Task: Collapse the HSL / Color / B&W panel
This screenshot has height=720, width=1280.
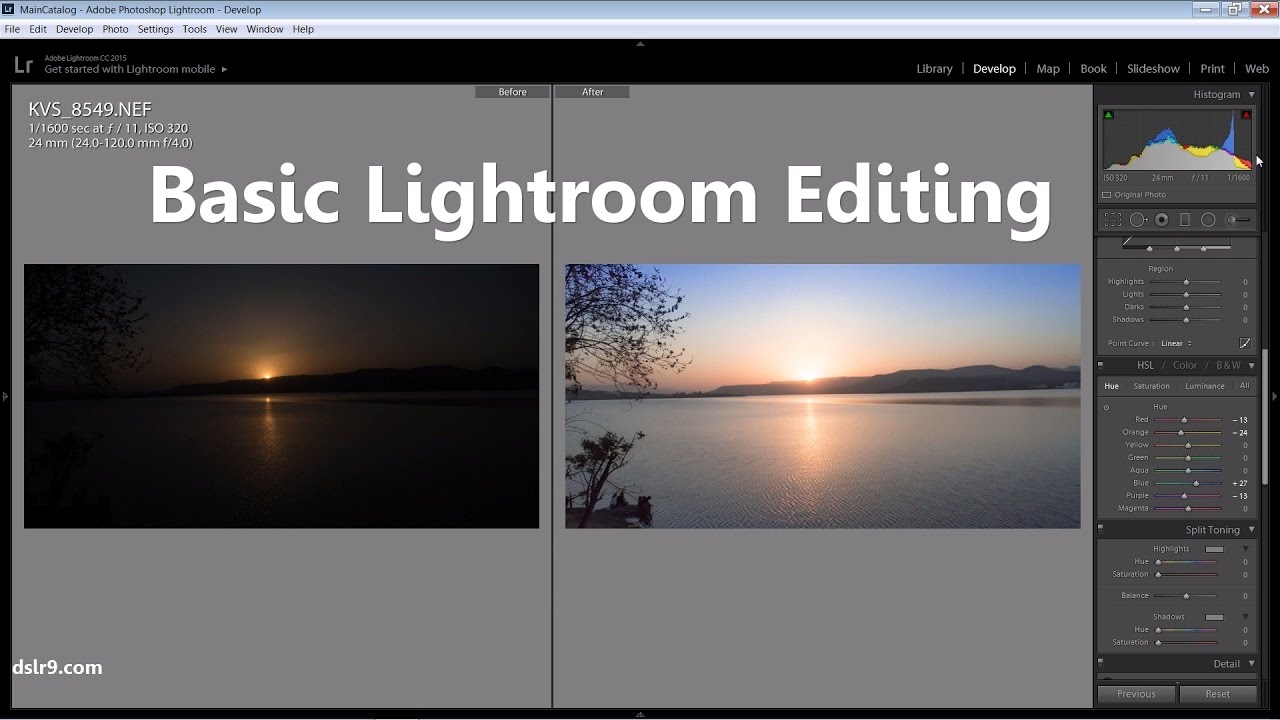Action: click(1251, 366)
